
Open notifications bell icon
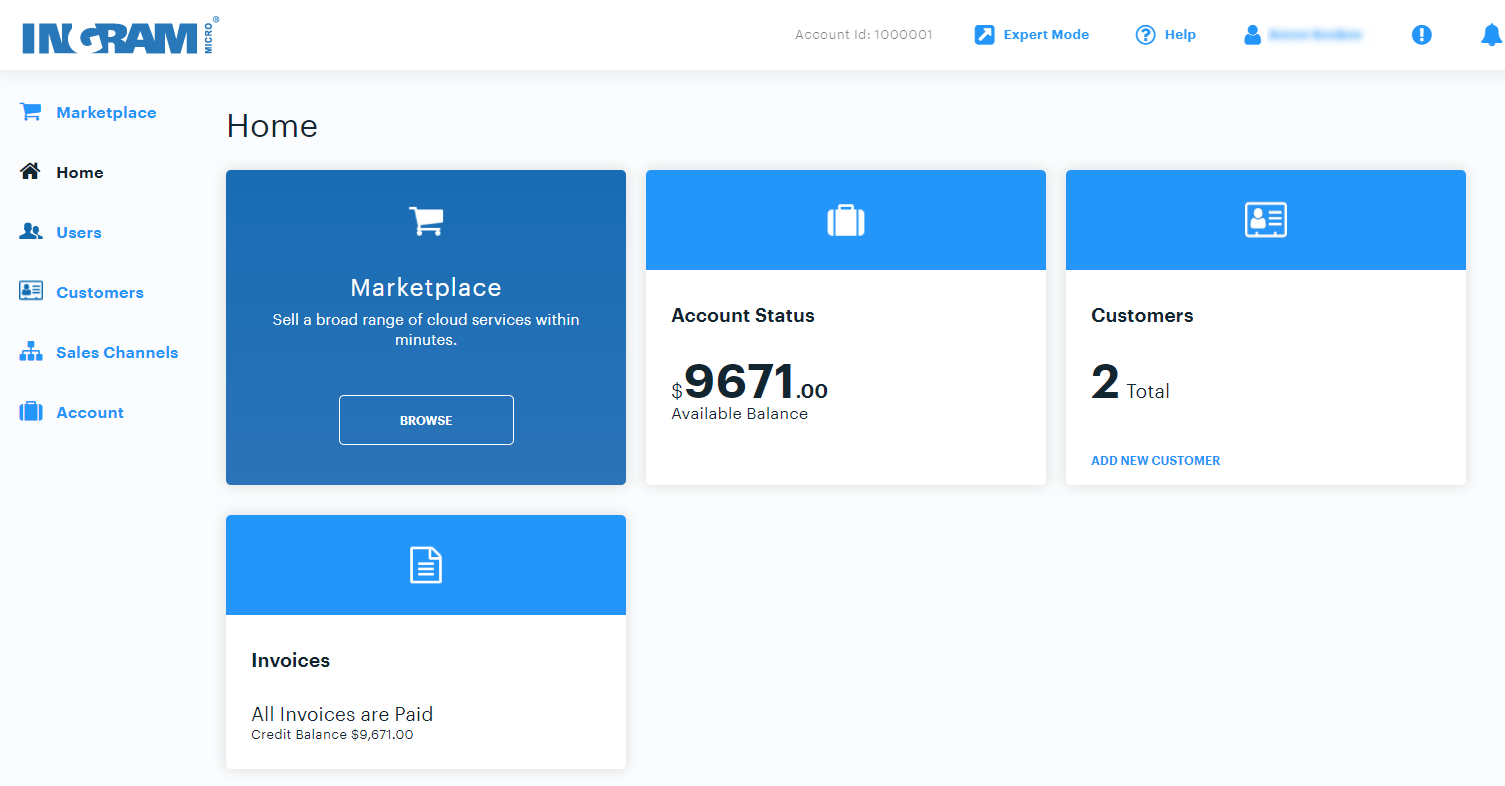pyautogui.click(x=1491, y=35)
